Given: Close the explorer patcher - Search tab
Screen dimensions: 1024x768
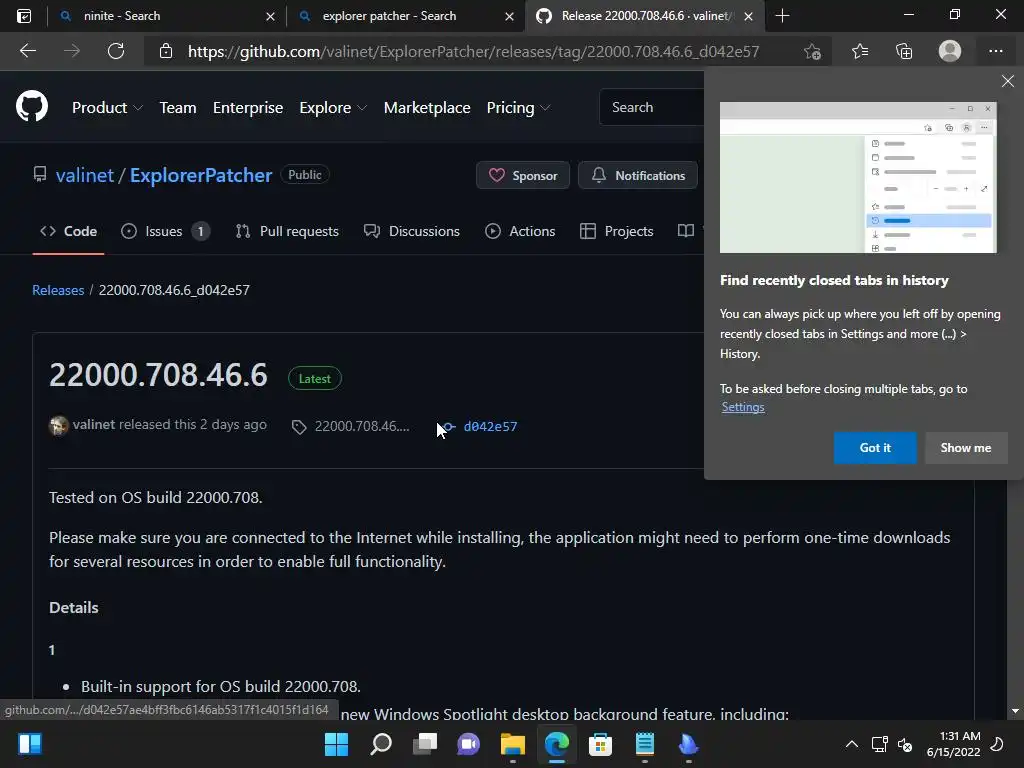Looking at the screenshot, I should 509,16.
